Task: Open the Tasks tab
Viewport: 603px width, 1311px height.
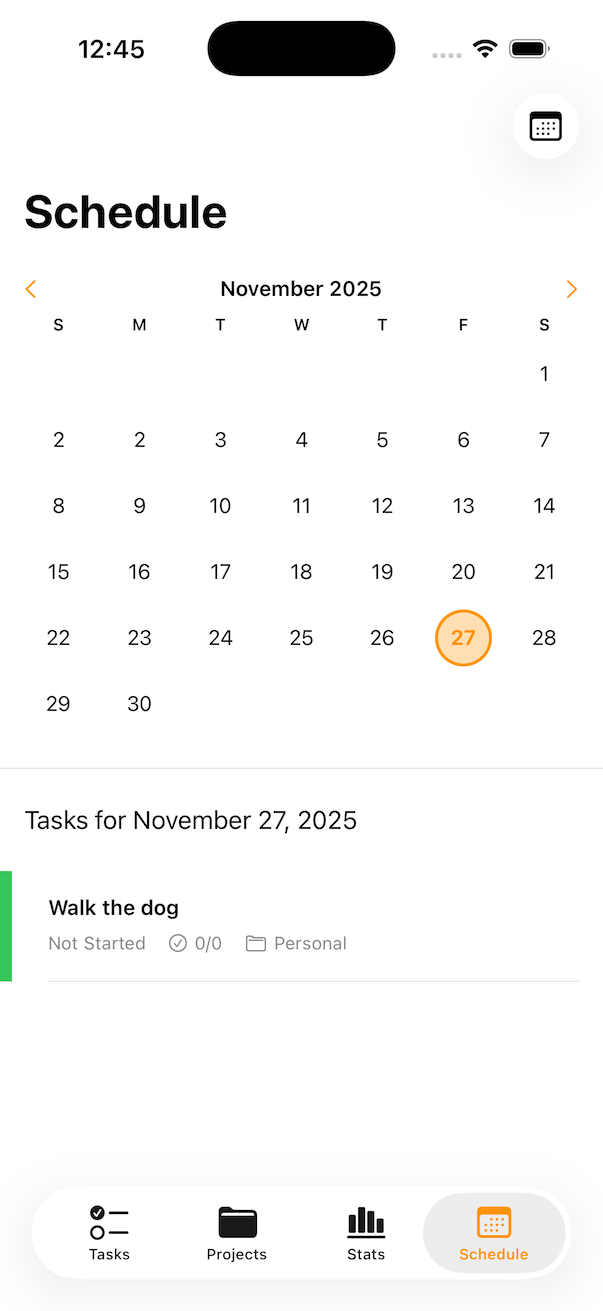Action: [x=109, y=1232]
